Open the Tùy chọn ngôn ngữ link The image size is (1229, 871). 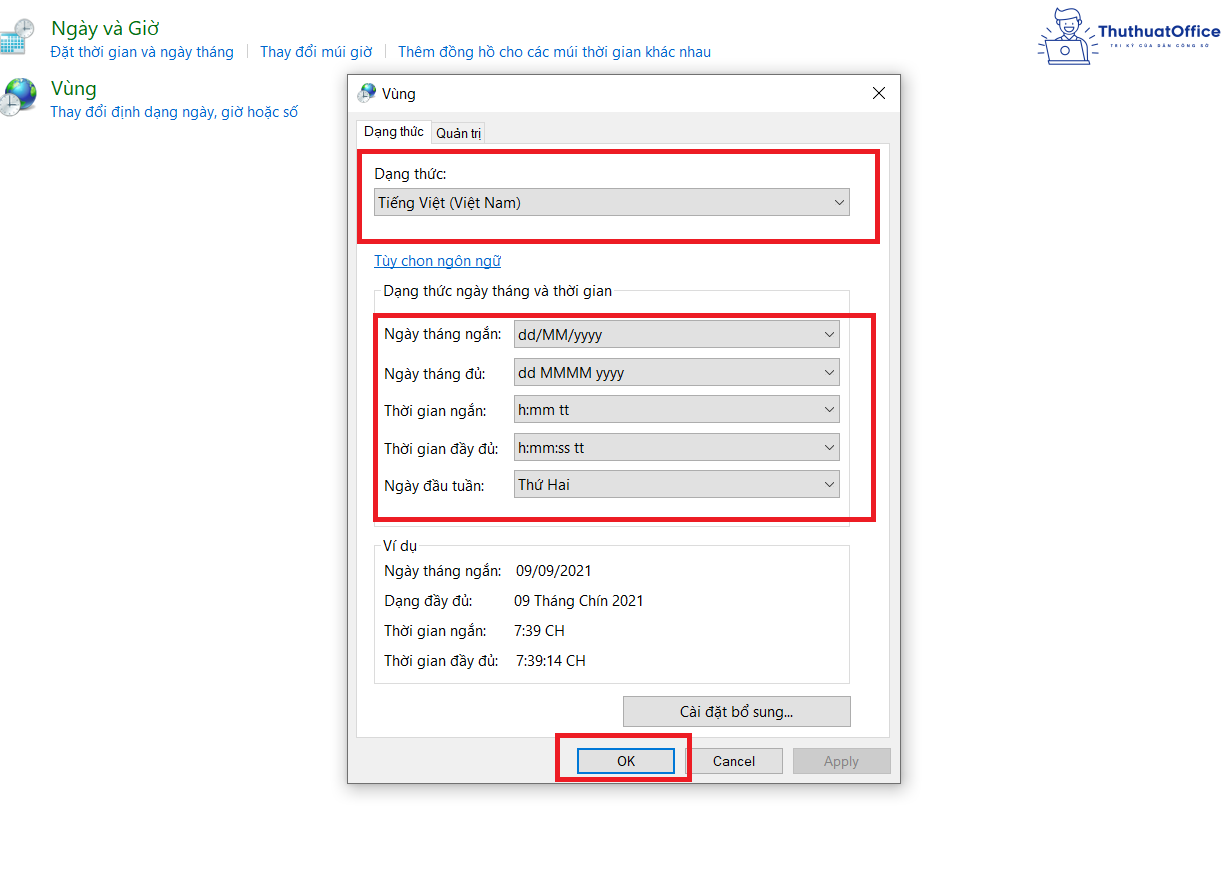click(x=437, y=260)
